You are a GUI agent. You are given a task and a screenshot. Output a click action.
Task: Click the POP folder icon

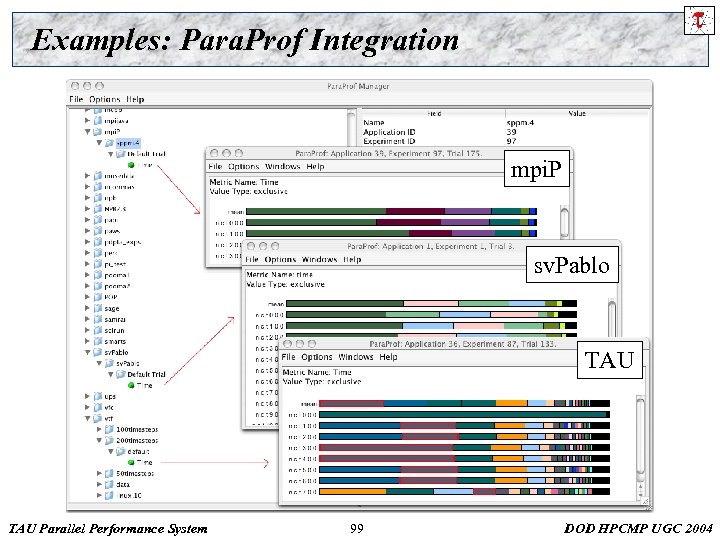pos(98,297)
